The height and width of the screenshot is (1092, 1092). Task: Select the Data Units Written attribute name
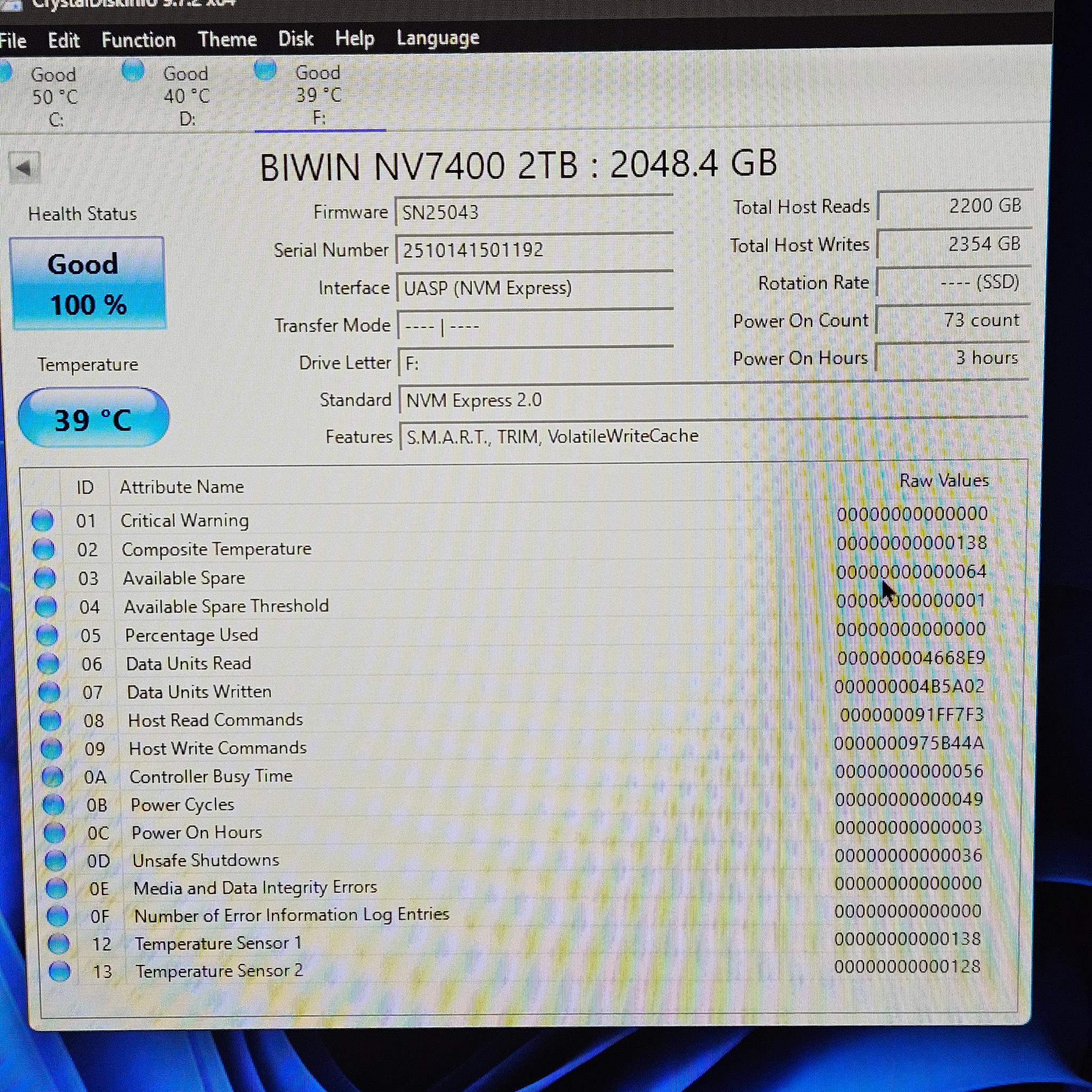pyautogui.click(x=199, y=692)
